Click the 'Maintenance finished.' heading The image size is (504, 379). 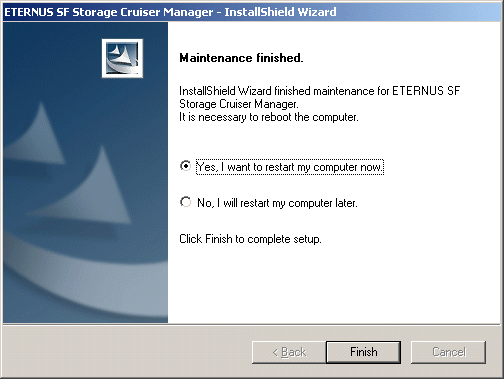pos(241,58)
